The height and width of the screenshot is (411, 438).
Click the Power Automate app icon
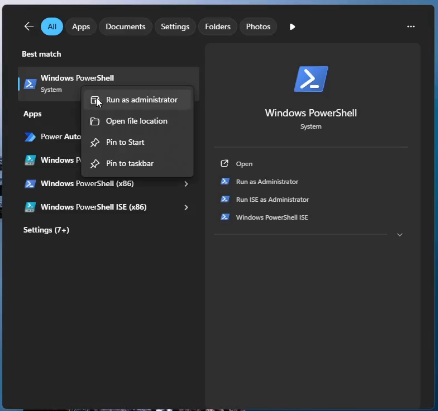pyautogui.click(x=30, y=137)
